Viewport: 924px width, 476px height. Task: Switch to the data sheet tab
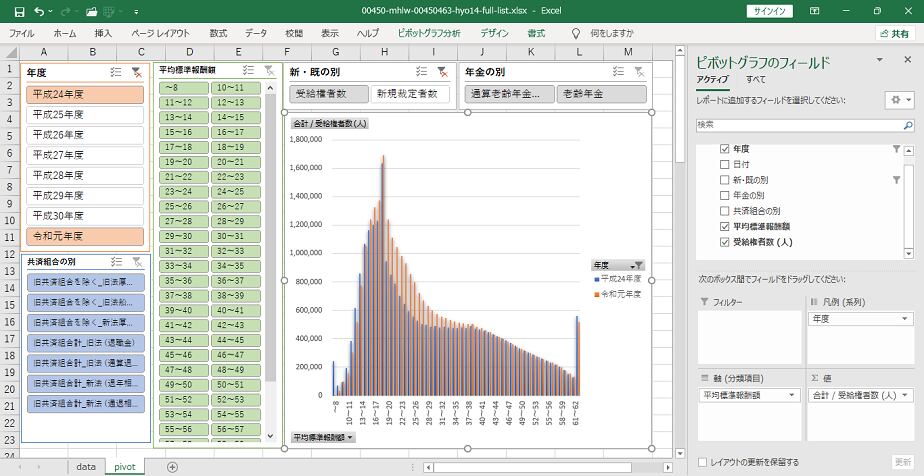(86, 466)
